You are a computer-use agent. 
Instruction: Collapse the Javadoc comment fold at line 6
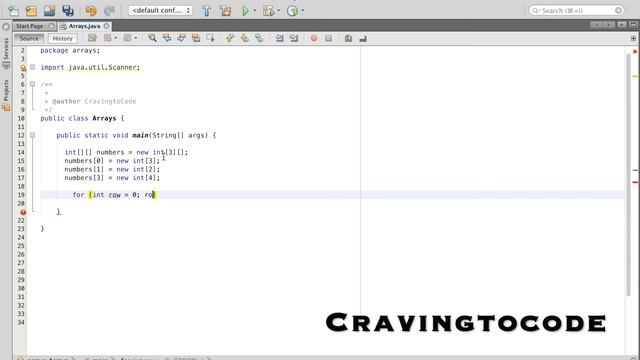click(33, 84)
